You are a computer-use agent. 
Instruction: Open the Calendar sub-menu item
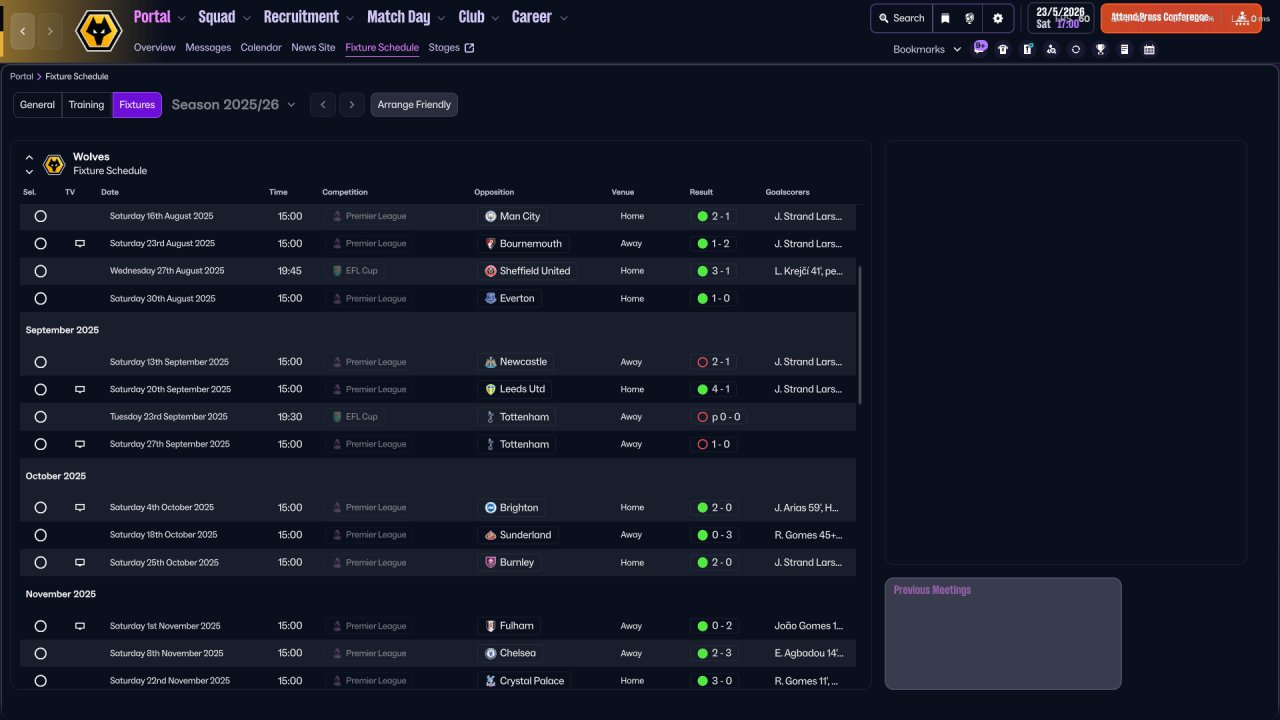[x=261, y=47]
